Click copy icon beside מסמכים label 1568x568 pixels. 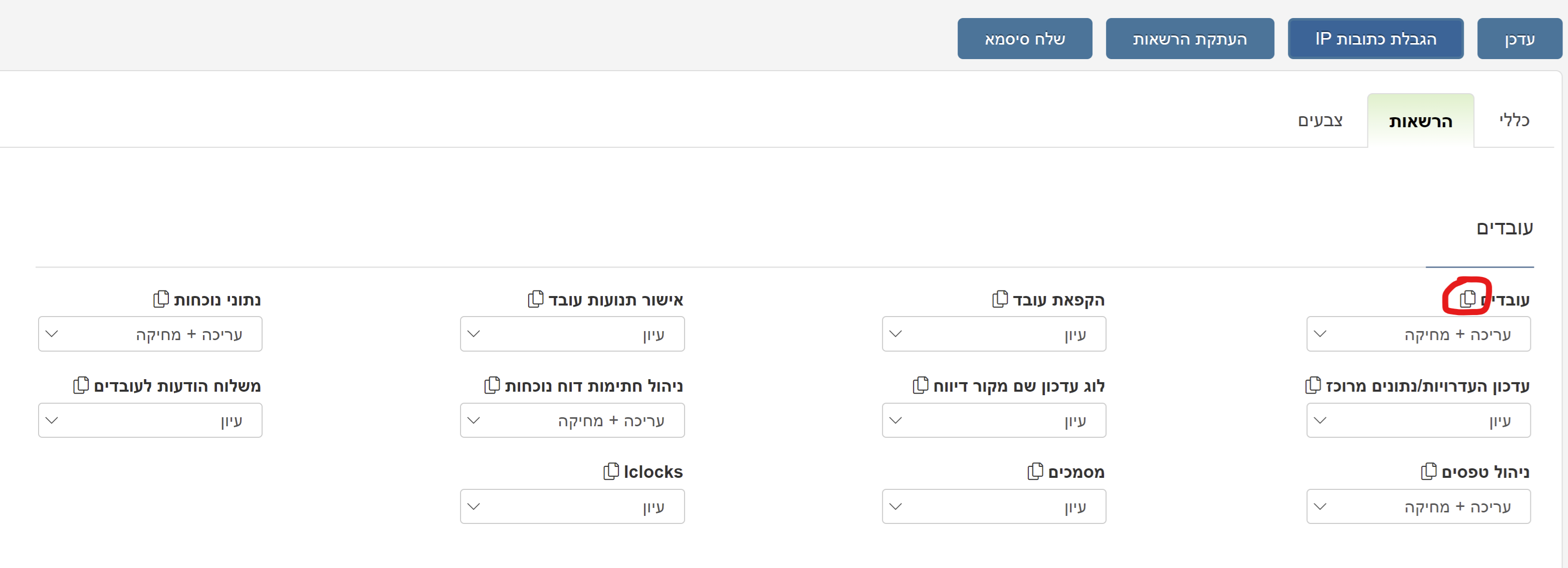coord(1035,471)
